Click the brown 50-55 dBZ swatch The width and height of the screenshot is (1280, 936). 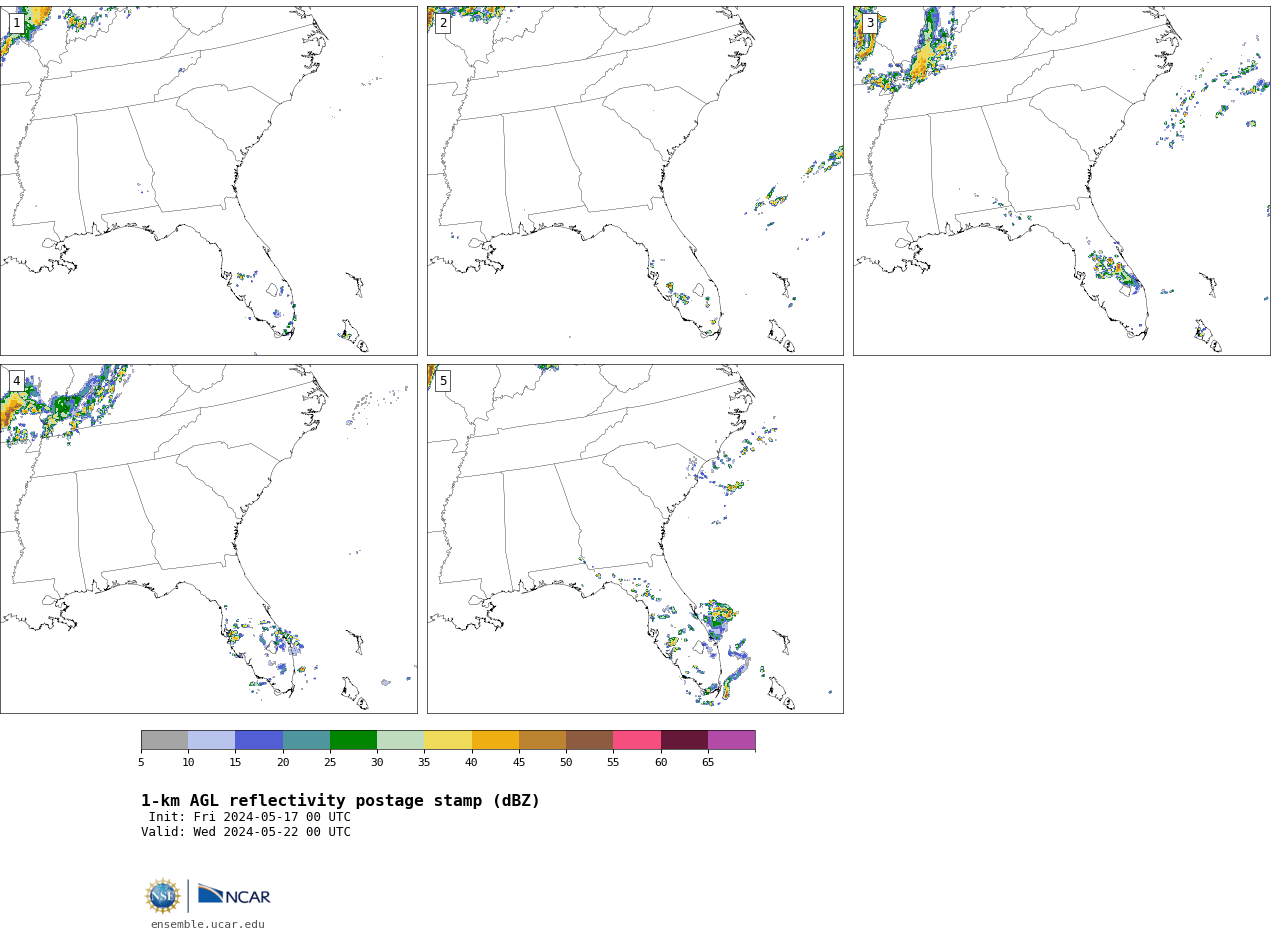tap(590, 740)
